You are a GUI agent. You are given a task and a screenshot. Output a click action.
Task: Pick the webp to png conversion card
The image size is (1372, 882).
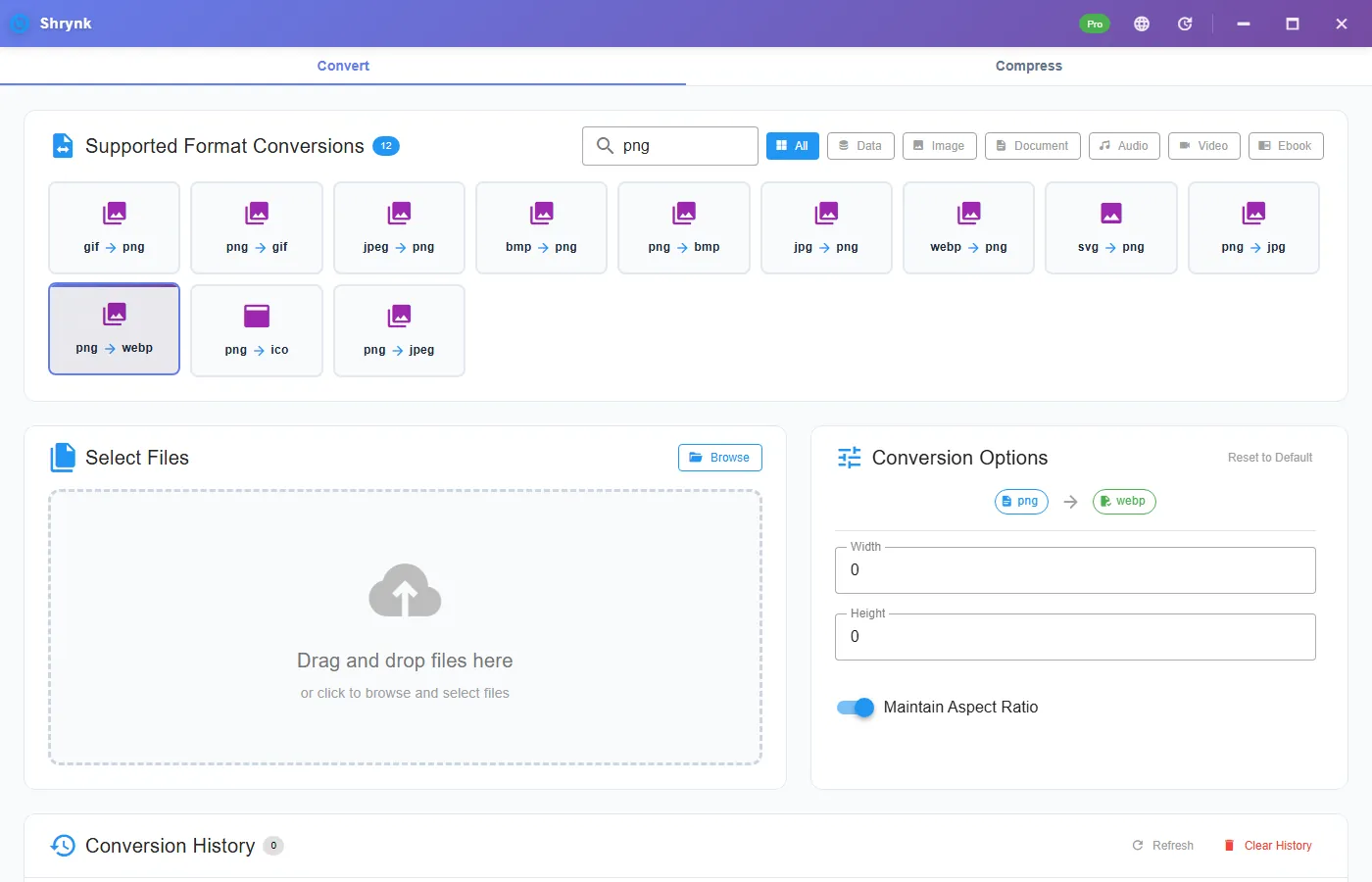(x=968, y=227)
